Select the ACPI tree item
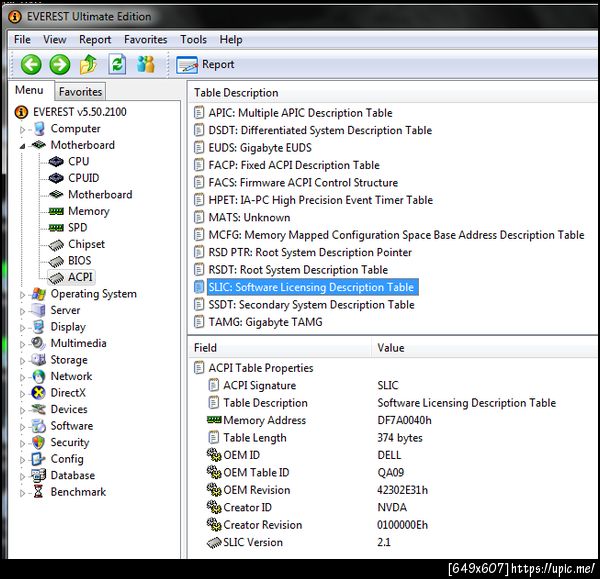The width and height of the screenshot is (600, 579). coord(71,277)
